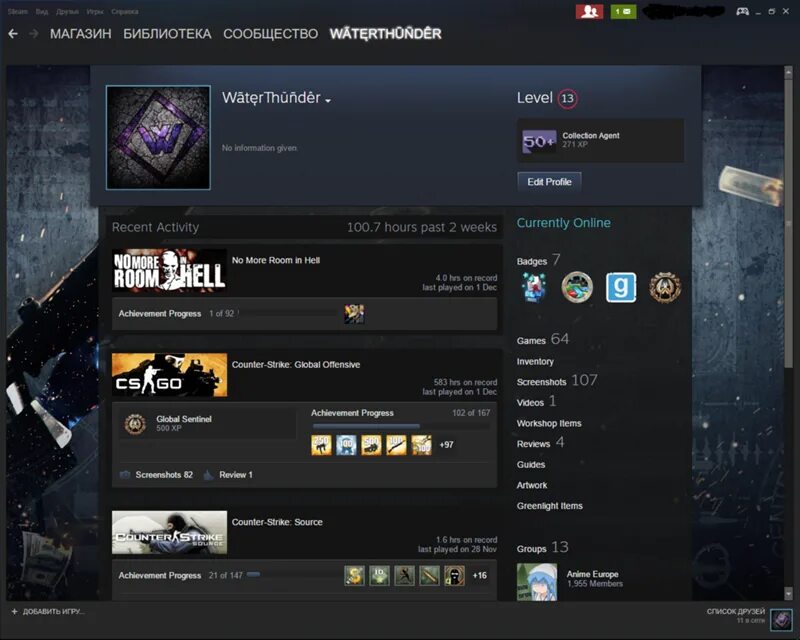800x640 pixels.
Task: Open the Anime Europe group
Action: point(592,574)
